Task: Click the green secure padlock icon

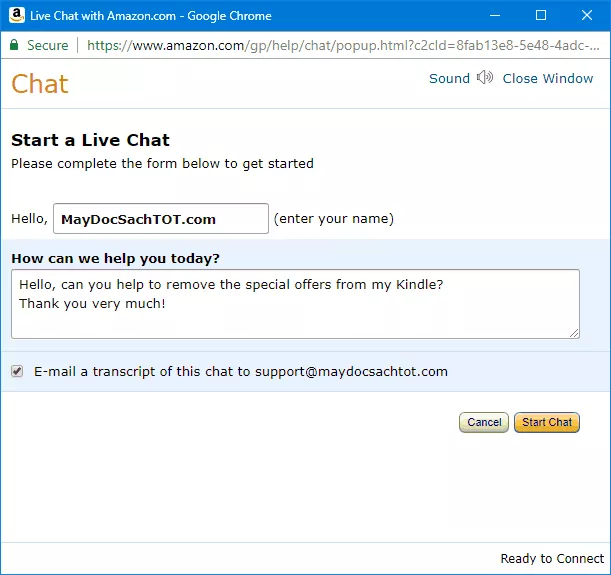Action: 14,45
